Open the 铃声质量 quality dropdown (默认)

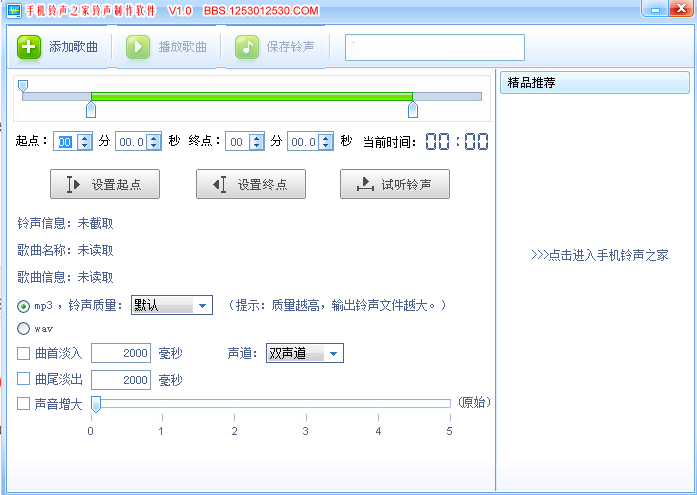click(172, 305)
